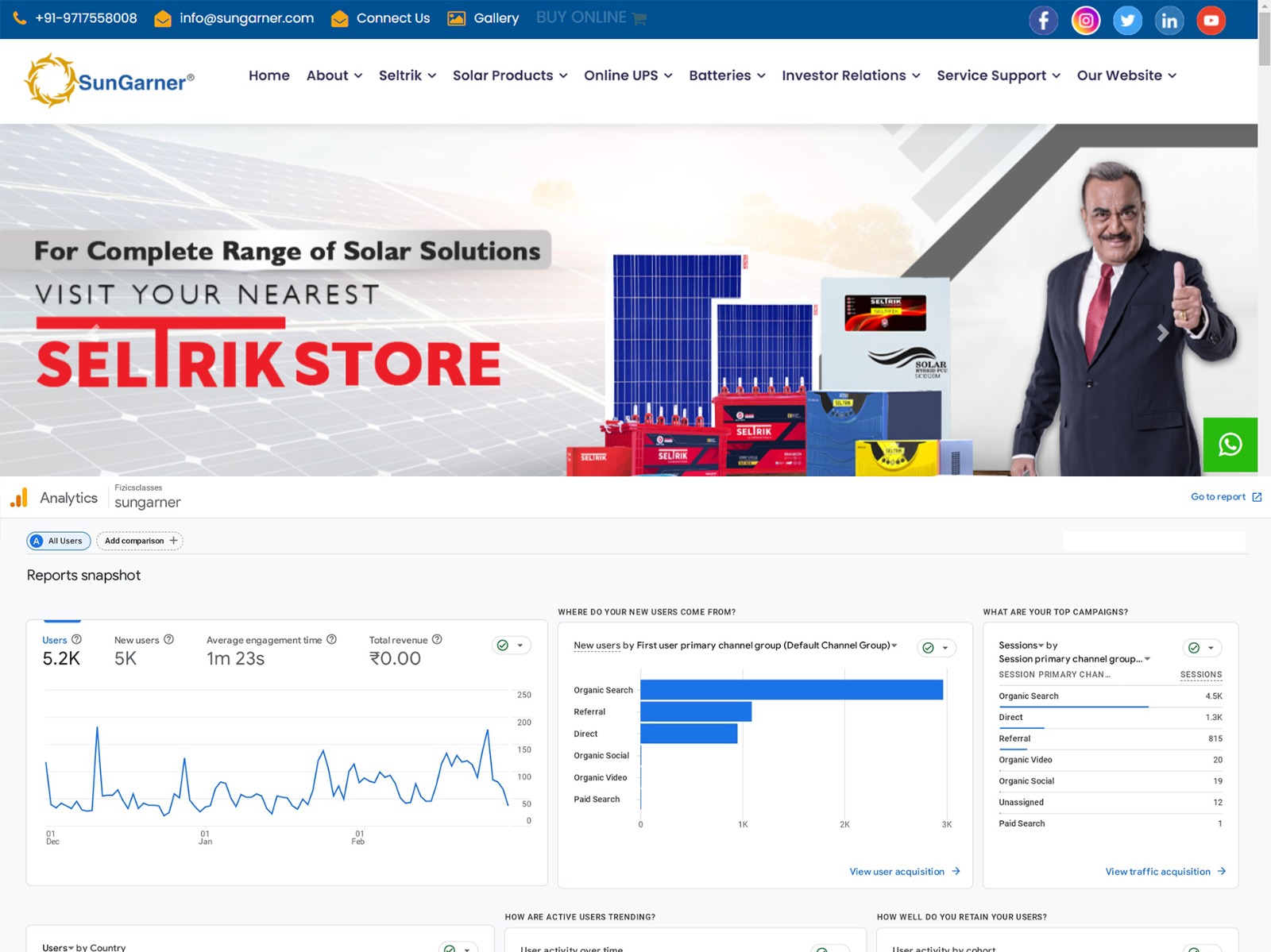Select the Organic Video sessions row
Image resolution: width=1271 pixels, height=952 pixels.
point(1111,760)
